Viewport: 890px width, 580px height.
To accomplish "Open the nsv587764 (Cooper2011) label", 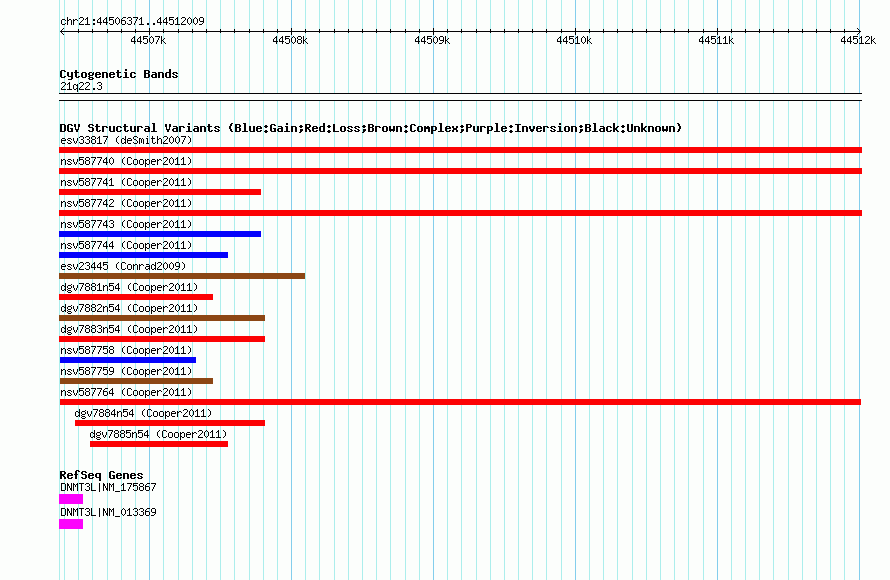I will click(x=126, y=392).
